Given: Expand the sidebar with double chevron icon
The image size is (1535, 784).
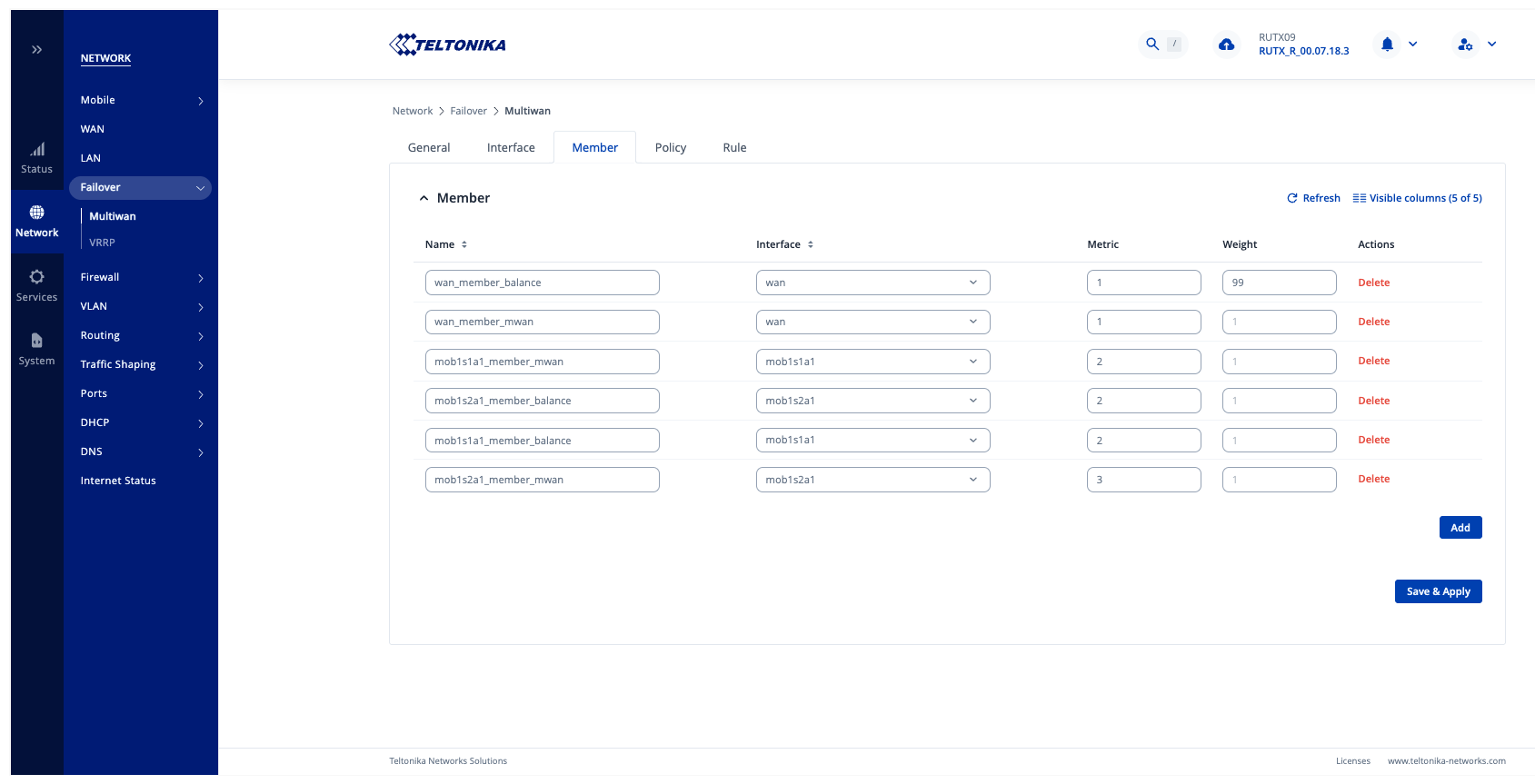Looking at the screenshot, I should (x=36, y=50).
